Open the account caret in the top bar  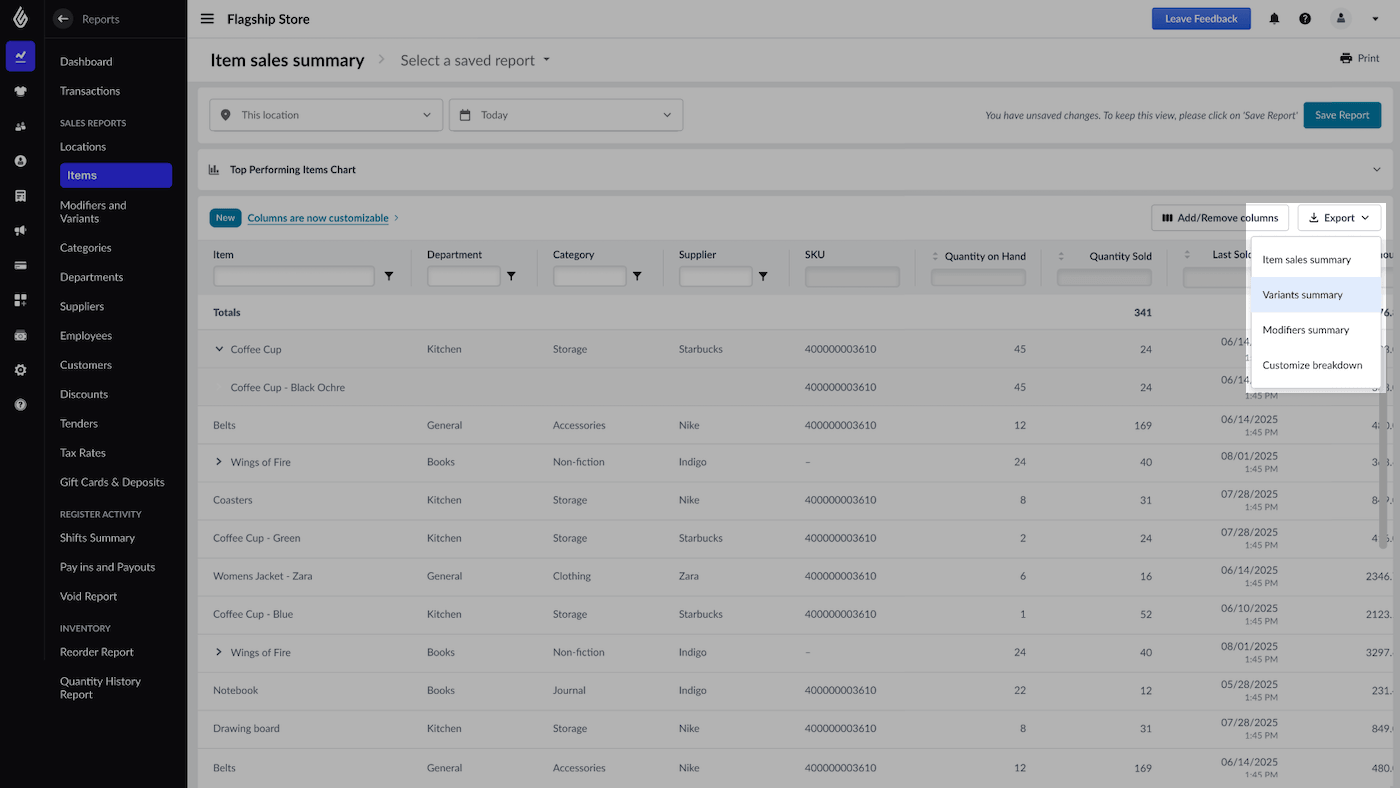pyautogui.click(x=1376, y=19)
